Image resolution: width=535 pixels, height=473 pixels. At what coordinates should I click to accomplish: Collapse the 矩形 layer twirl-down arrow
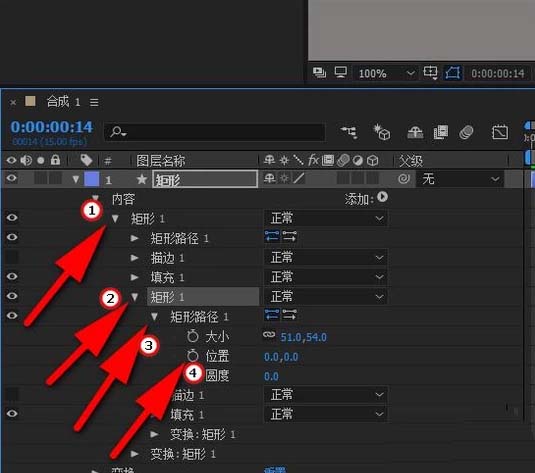coord(76,180)
